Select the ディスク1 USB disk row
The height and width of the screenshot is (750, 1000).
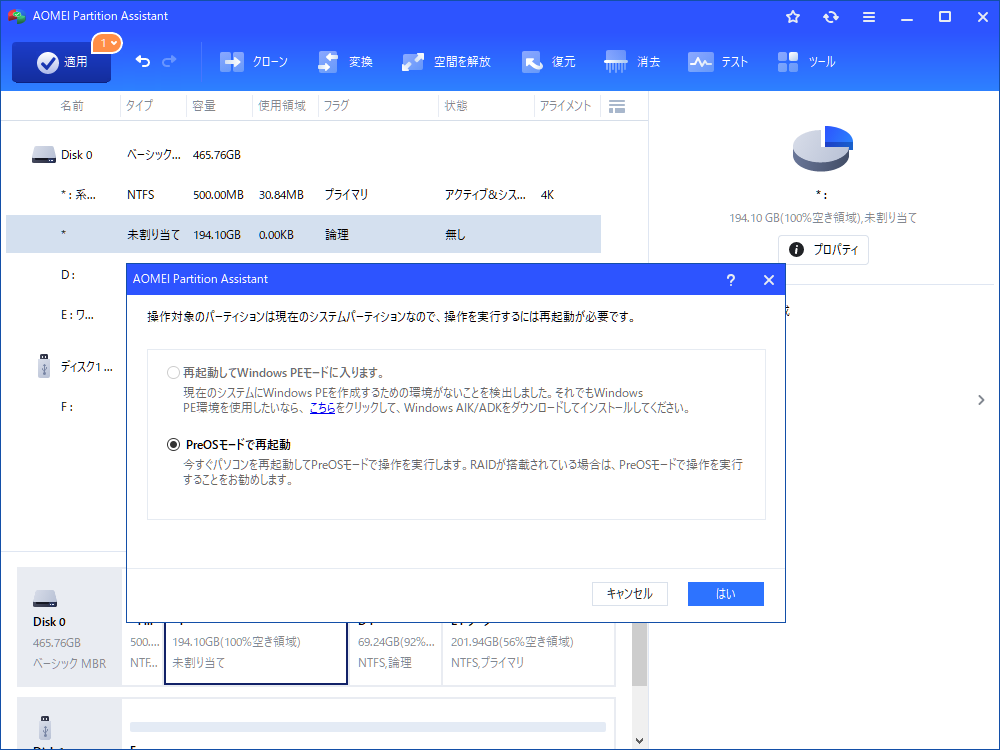[x=68, y=367]
